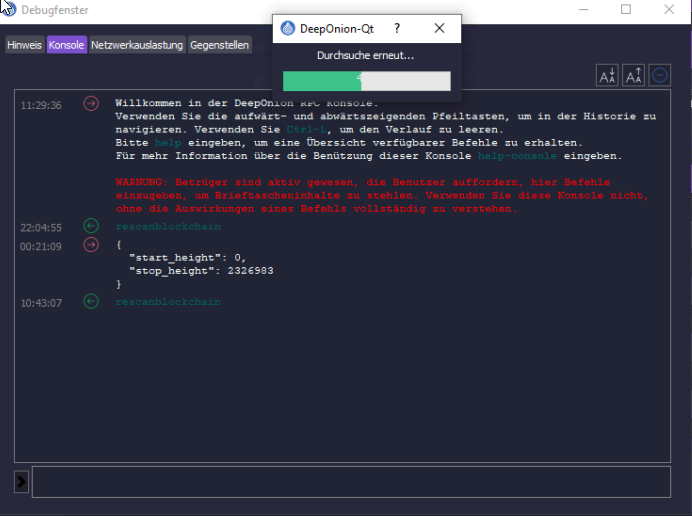Focus the console command input field
This screenshot has width=692, height=516.
[351, 482]
